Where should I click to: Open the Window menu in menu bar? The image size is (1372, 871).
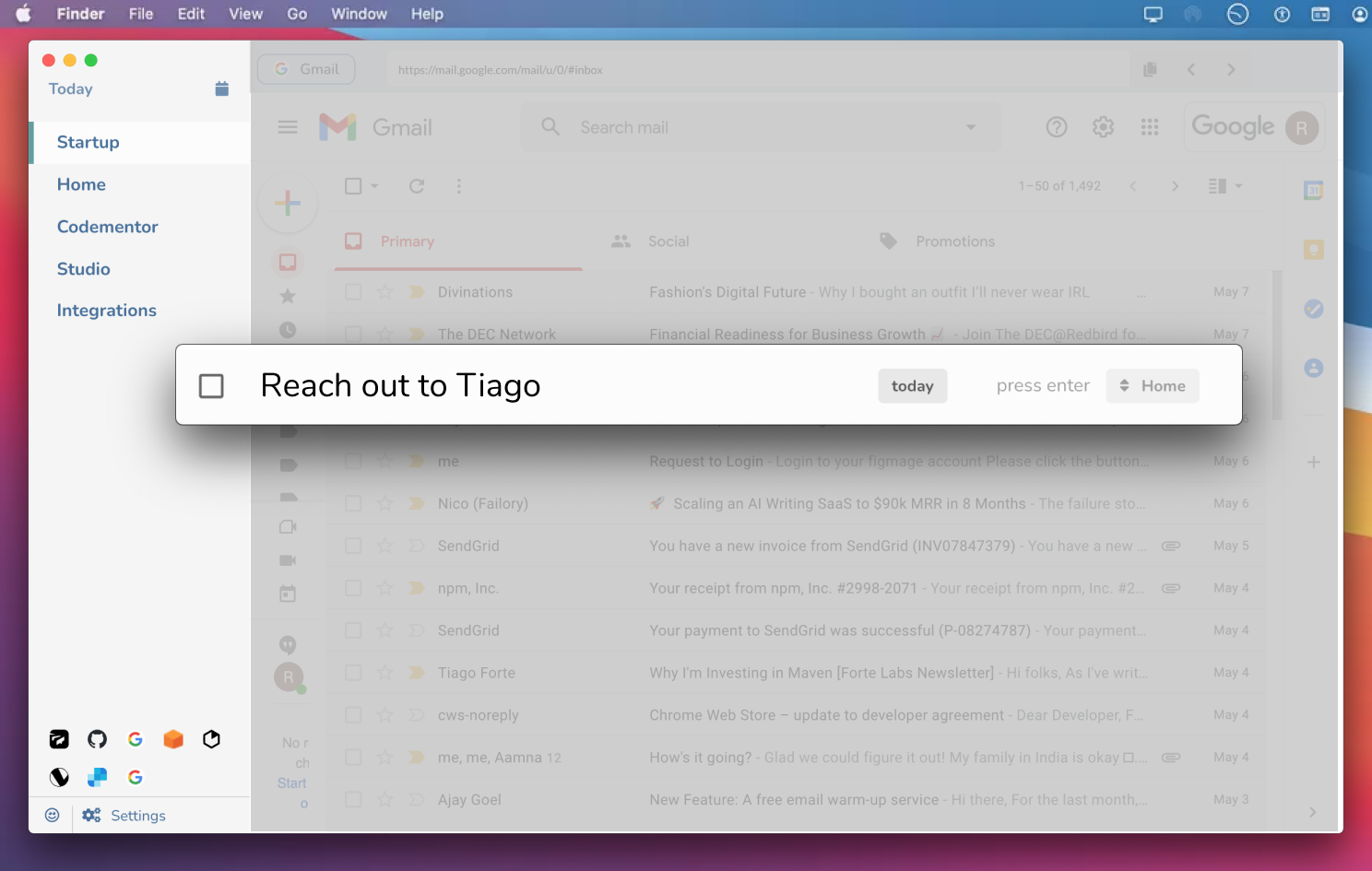point(359,14)
